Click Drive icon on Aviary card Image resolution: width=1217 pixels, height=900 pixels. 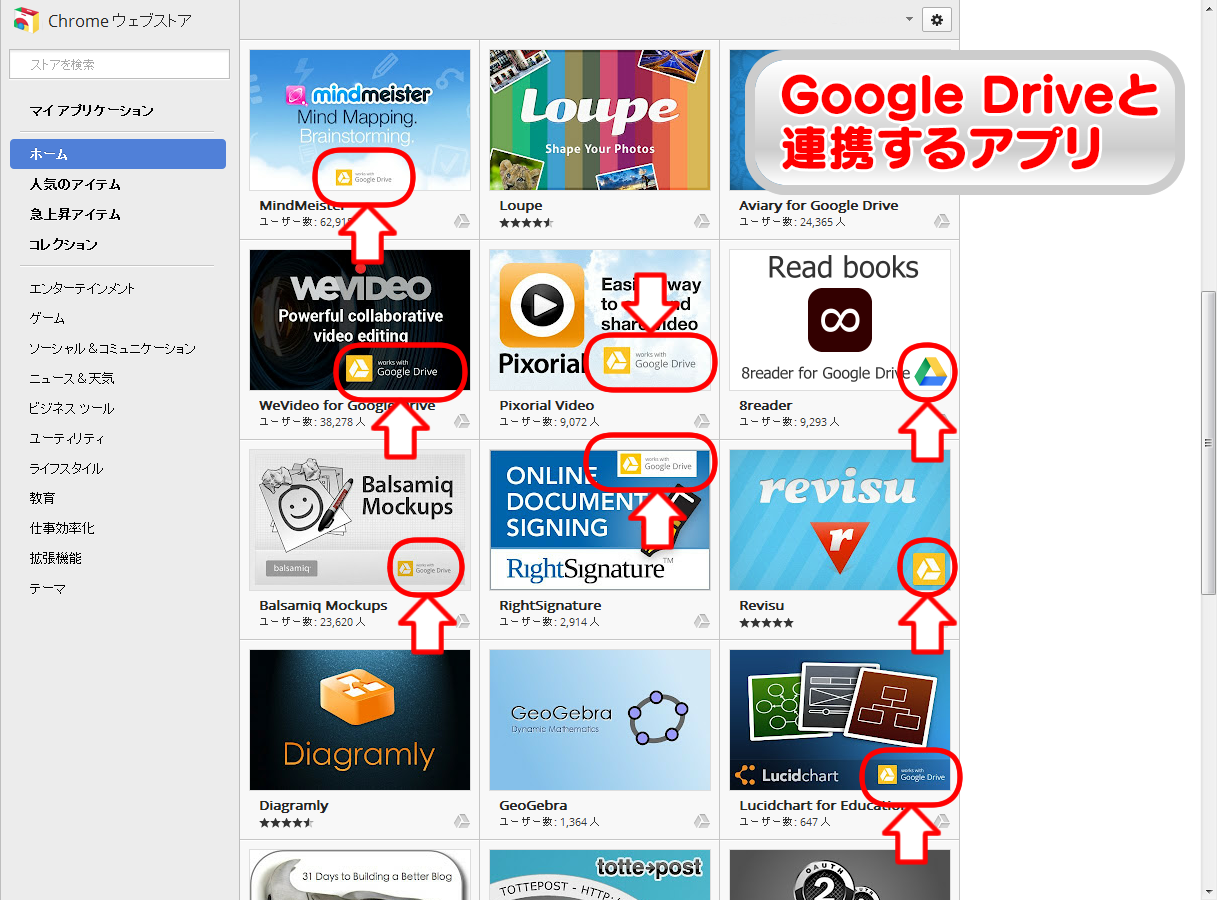click(942, 221)
